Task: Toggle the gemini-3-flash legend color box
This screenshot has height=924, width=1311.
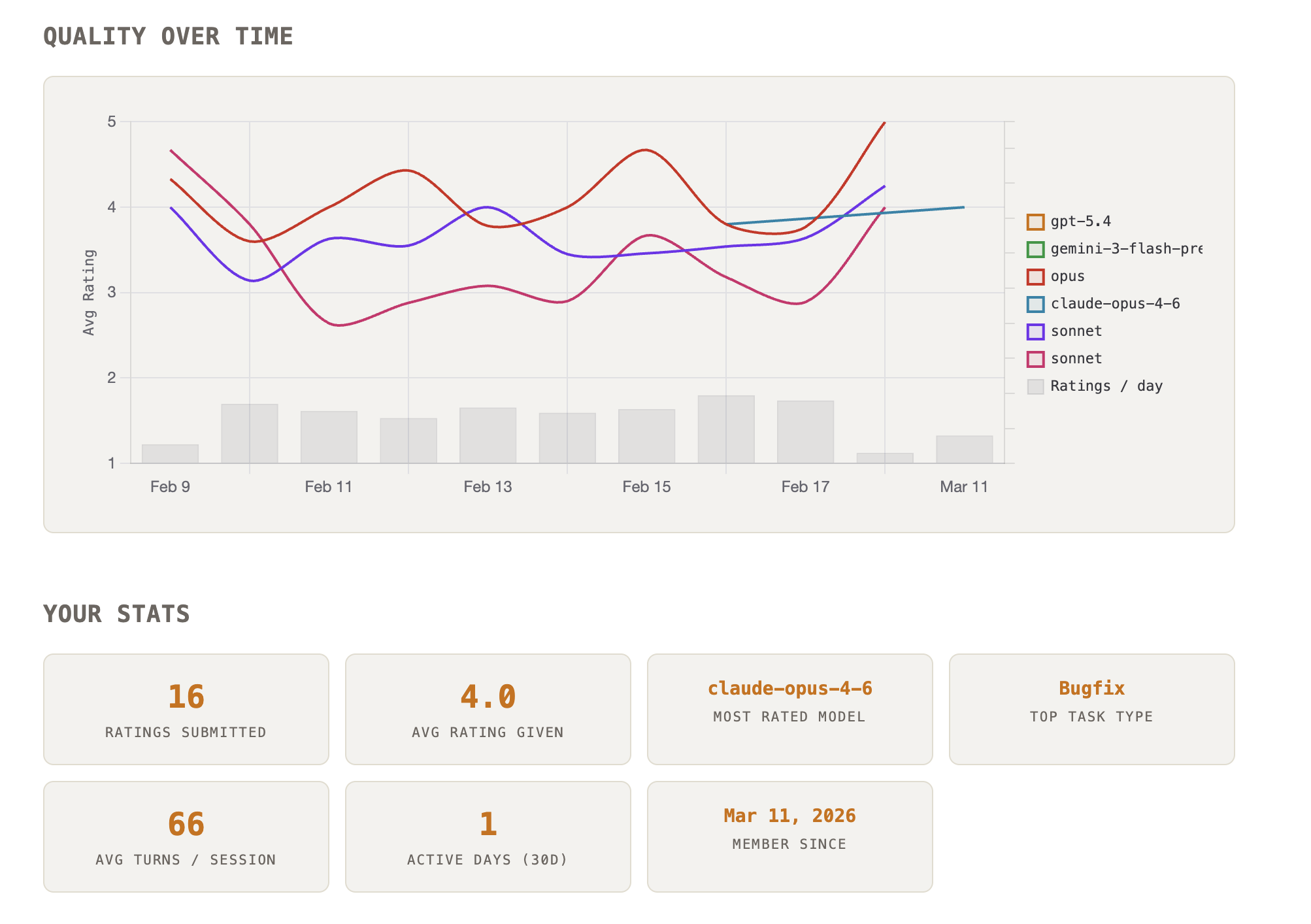Action: coord(1035,250)
